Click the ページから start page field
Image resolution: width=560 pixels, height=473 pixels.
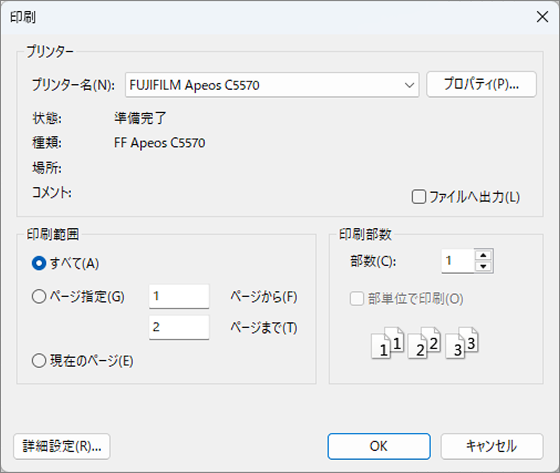click(x=179, y=296)
